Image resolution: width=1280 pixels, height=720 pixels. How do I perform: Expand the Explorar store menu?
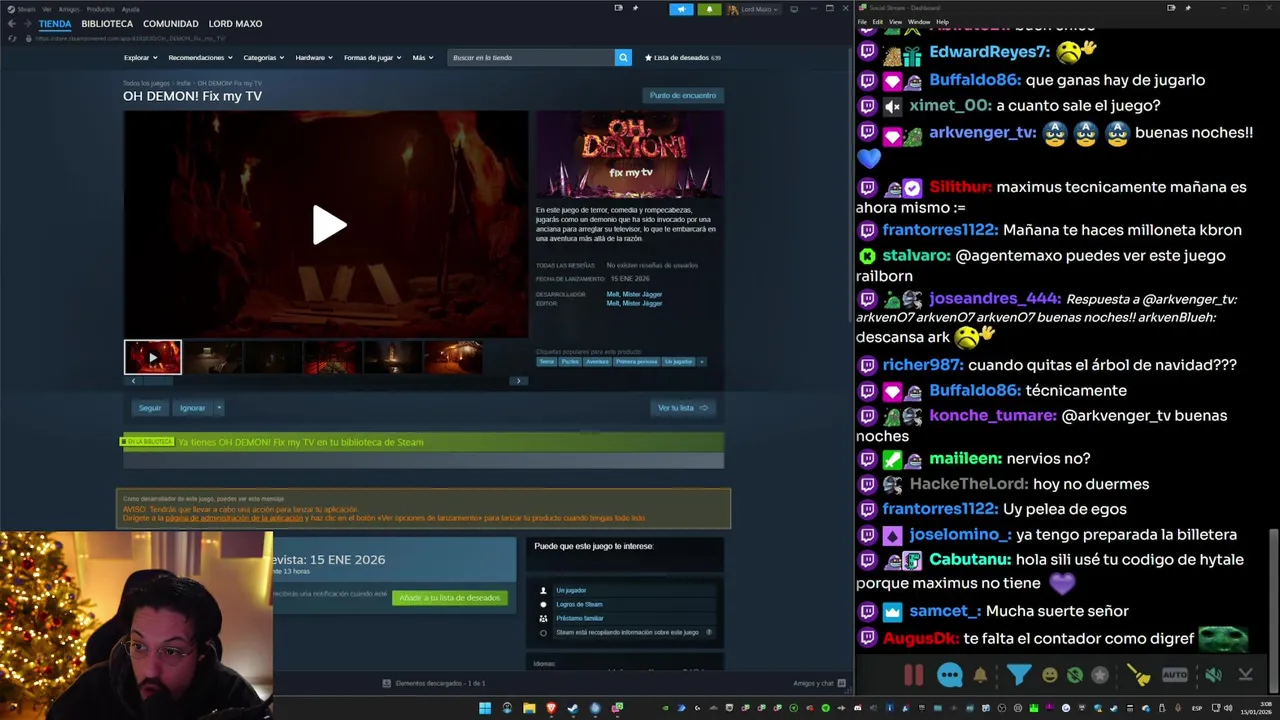click(140, 58)
